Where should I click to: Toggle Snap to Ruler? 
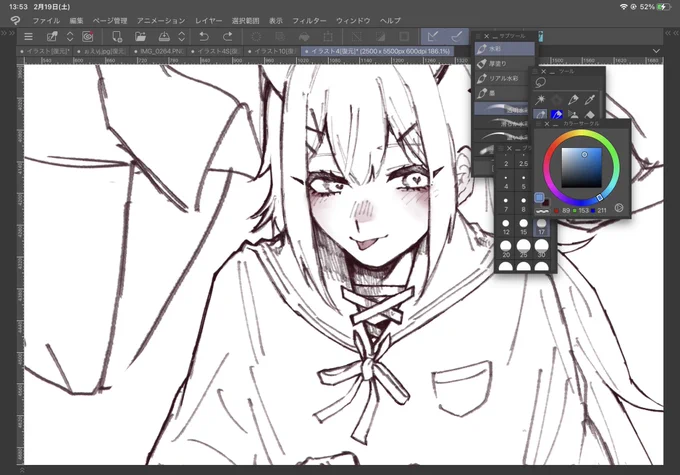click(432, 37)
